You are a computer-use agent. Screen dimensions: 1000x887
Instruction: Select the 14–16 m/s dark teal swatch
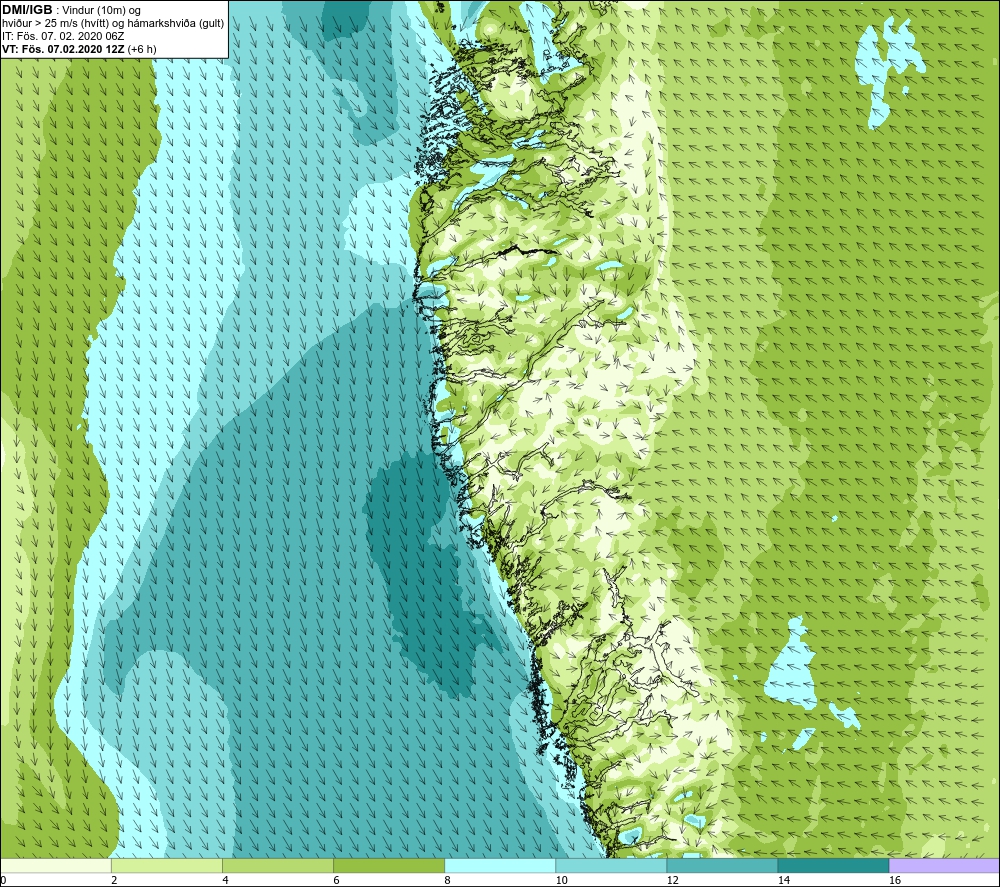(x=832, y=866)
